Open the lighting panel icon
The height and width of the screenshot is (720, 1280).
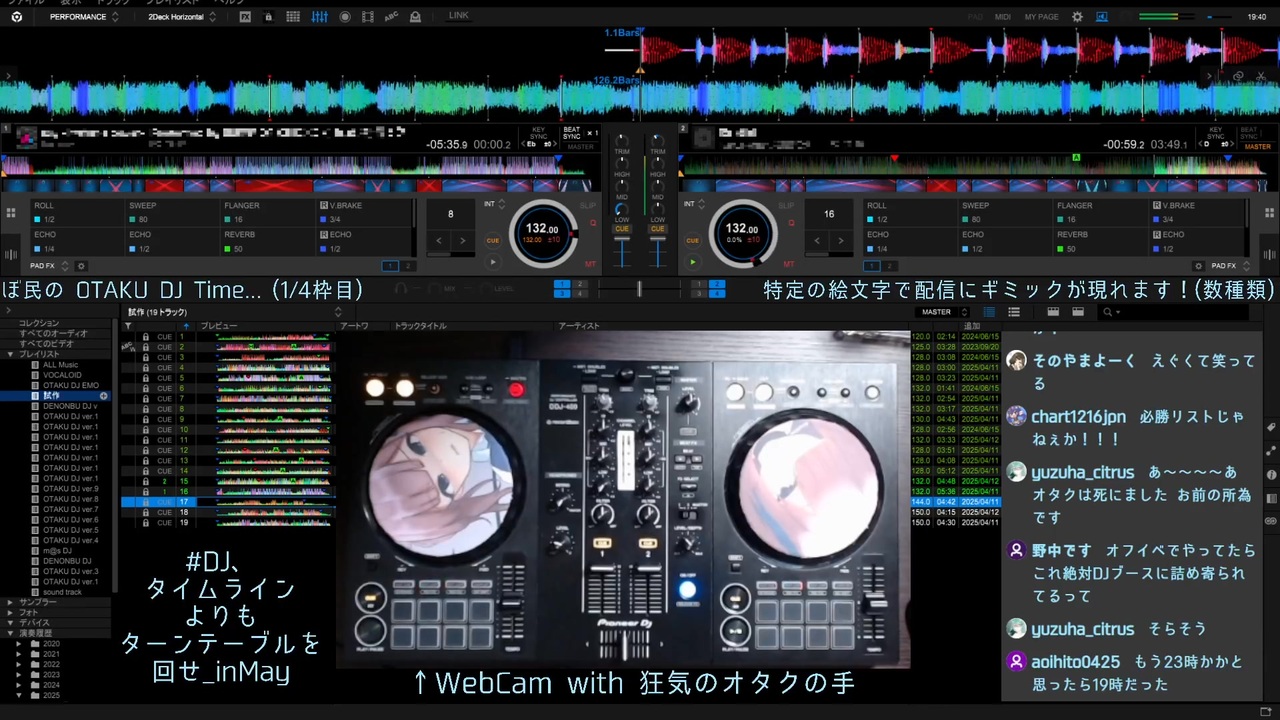416,17
